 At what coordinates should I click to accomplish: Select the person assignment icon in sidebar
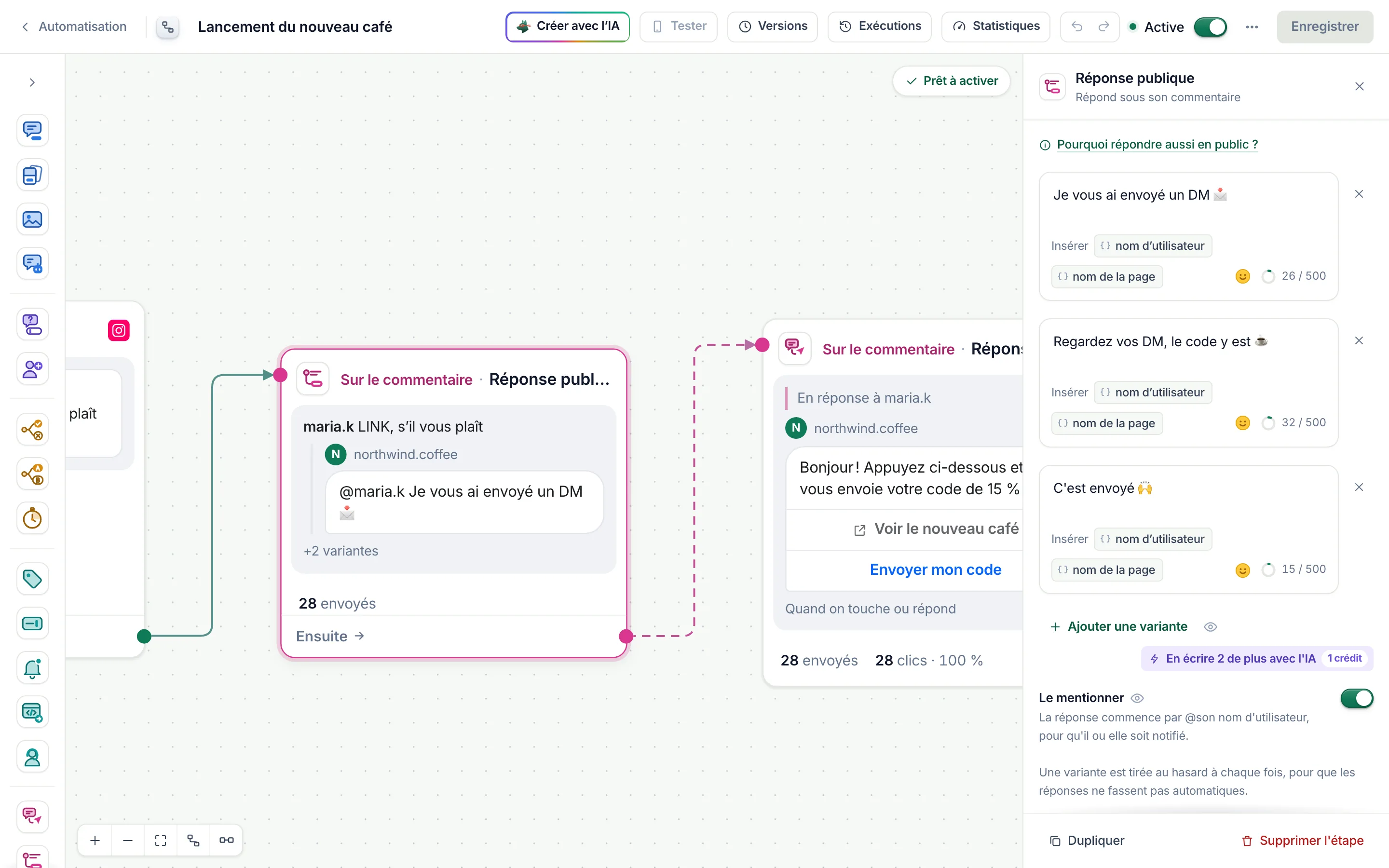click(x=32, y=757)
